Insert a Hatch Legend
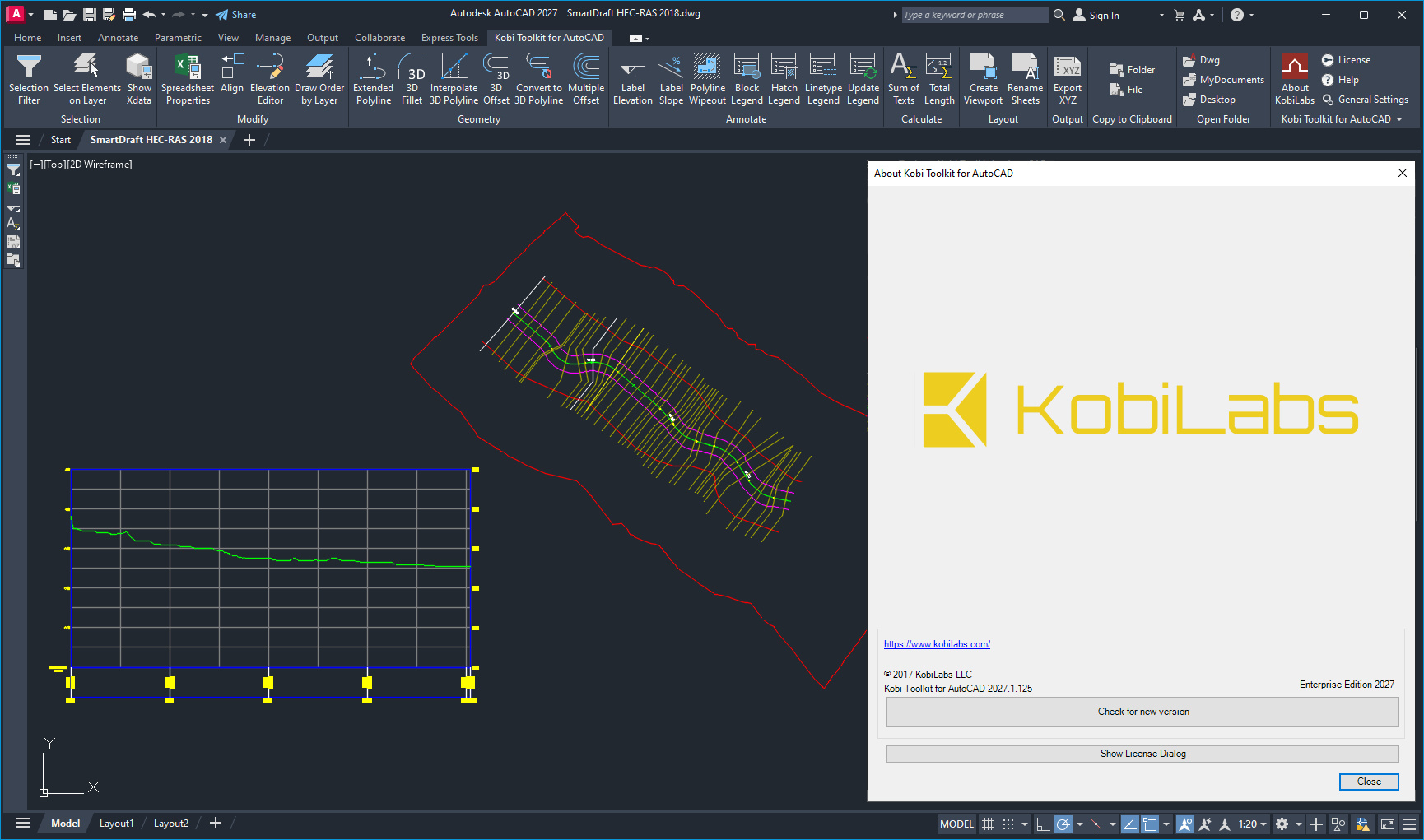 pos(784,79)
